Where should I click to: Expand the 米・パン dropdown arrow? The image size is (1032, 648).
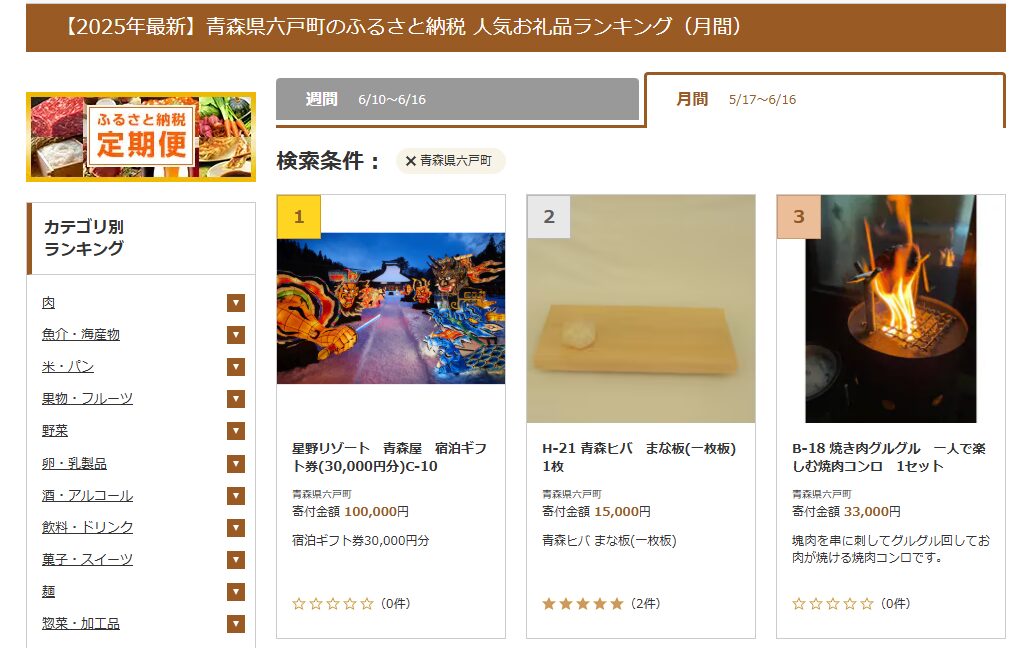pyautogui.click(x=236, y=366)
